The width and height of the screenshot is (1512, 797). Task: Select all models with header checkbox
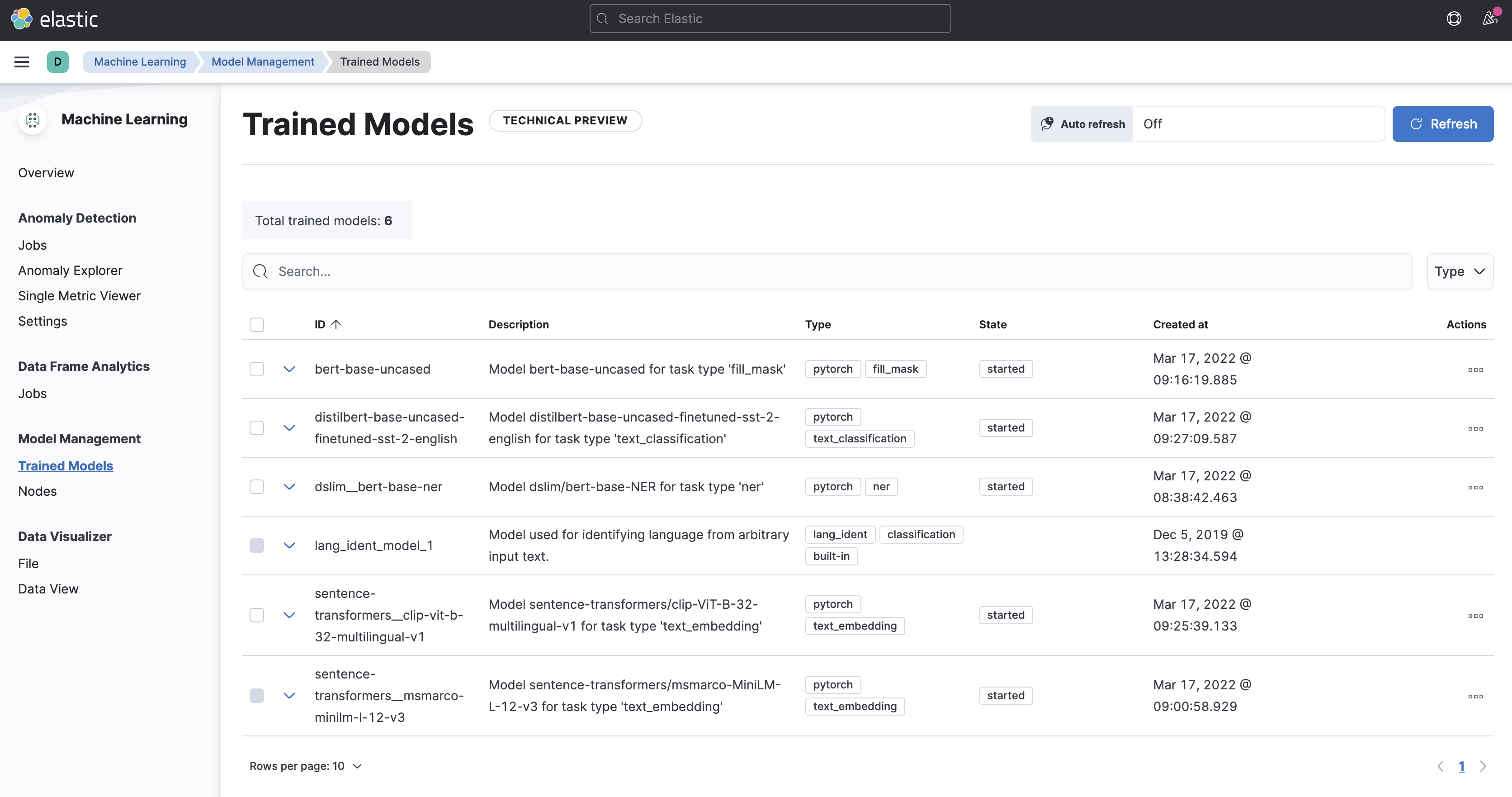click(x=256, y=325)
